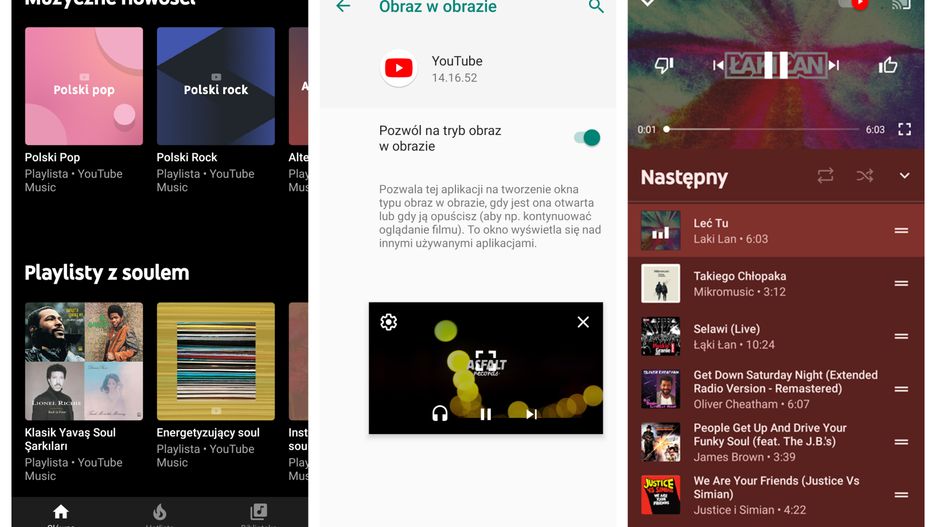The image size is (936, 527).
Task: Open search in the Obraz w obrazie screen
Action: pyautogui.click(x=596, y=6)
